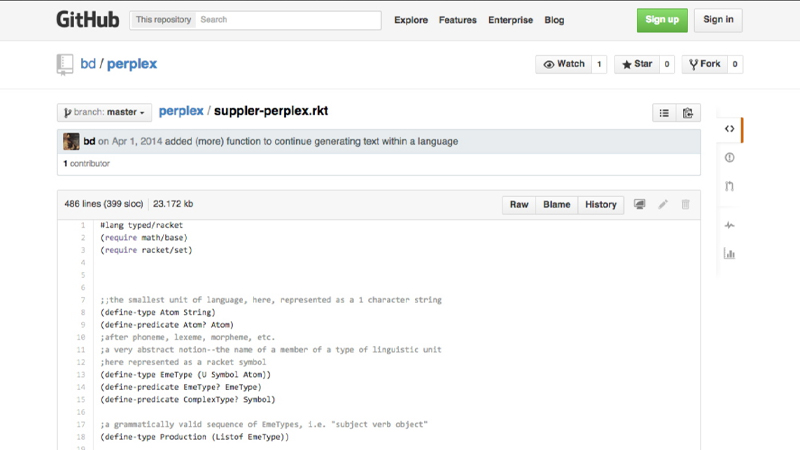The height and width of the screenshot is (450, 800).
Task: Show the file list icon button
Action: coord(664,113)
